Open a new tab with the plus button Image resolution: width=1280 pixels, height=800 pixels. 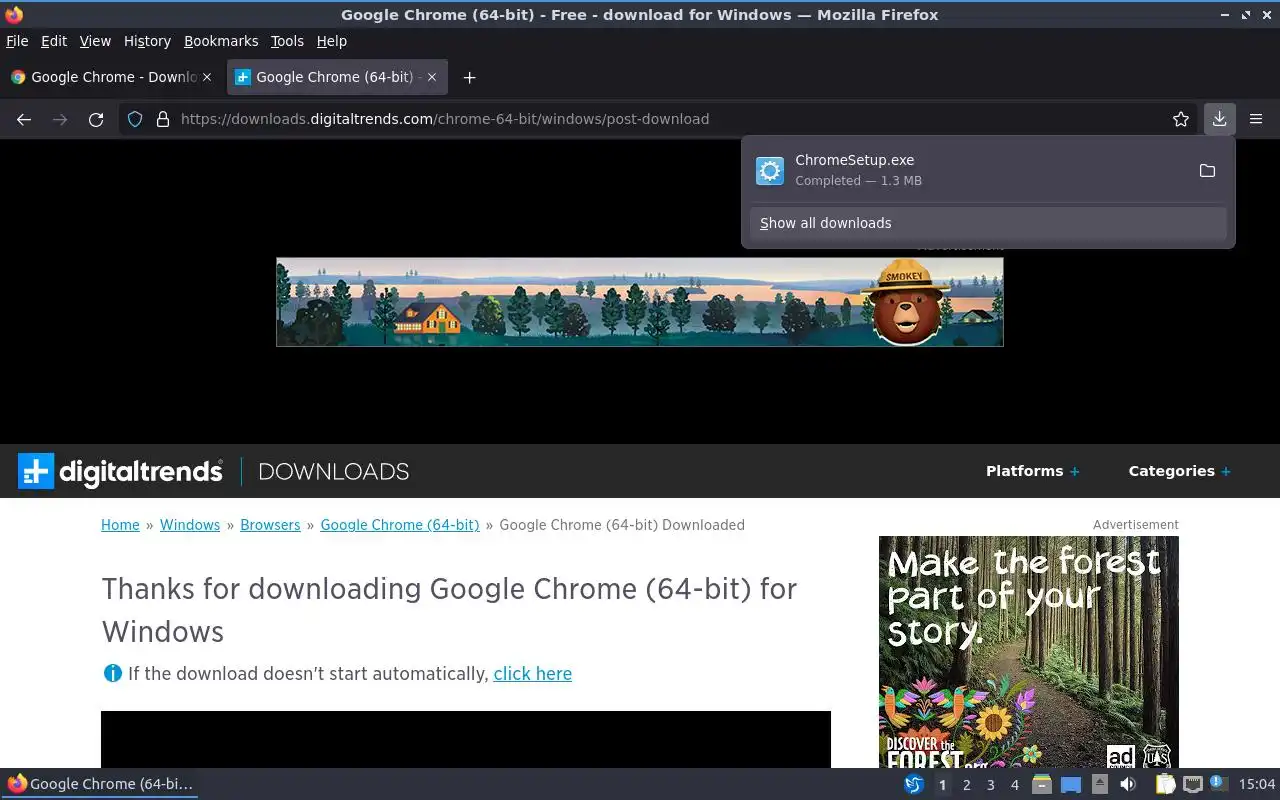tap(469, 77)
